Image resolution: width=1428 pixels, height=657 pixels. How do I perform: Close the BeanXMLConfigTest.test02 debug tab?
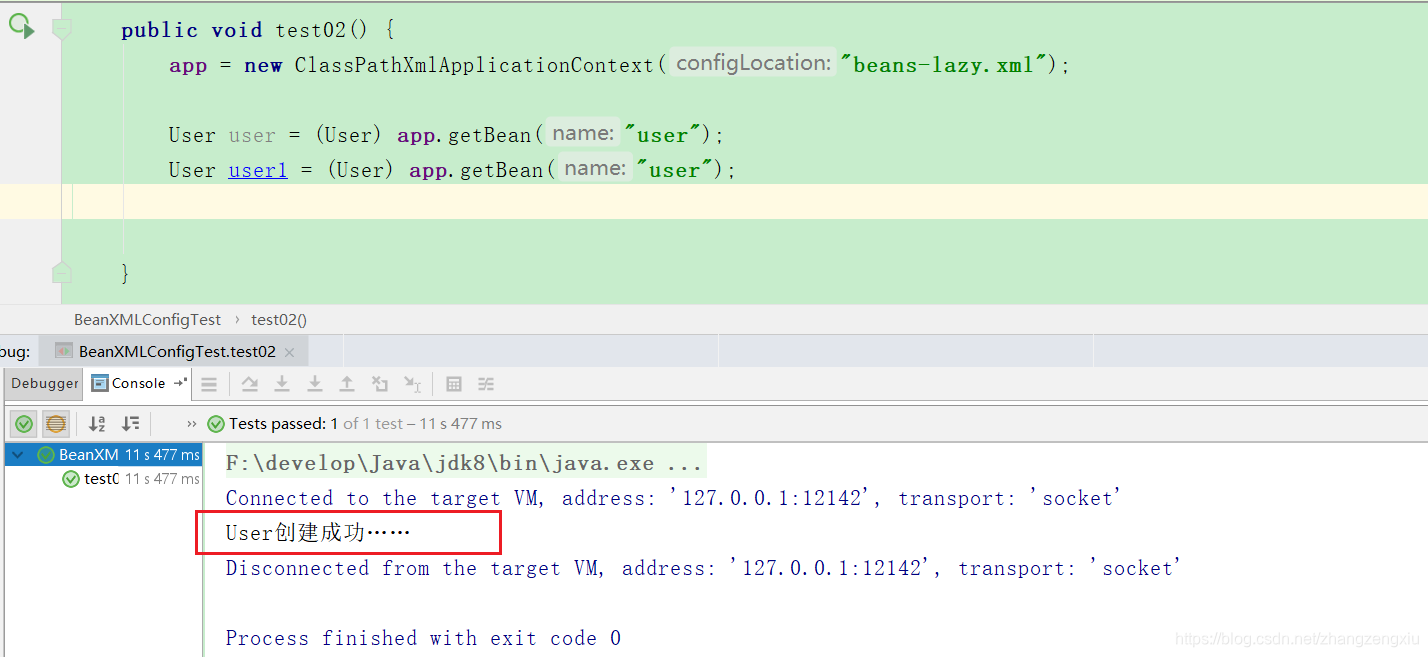pos(290,353)
